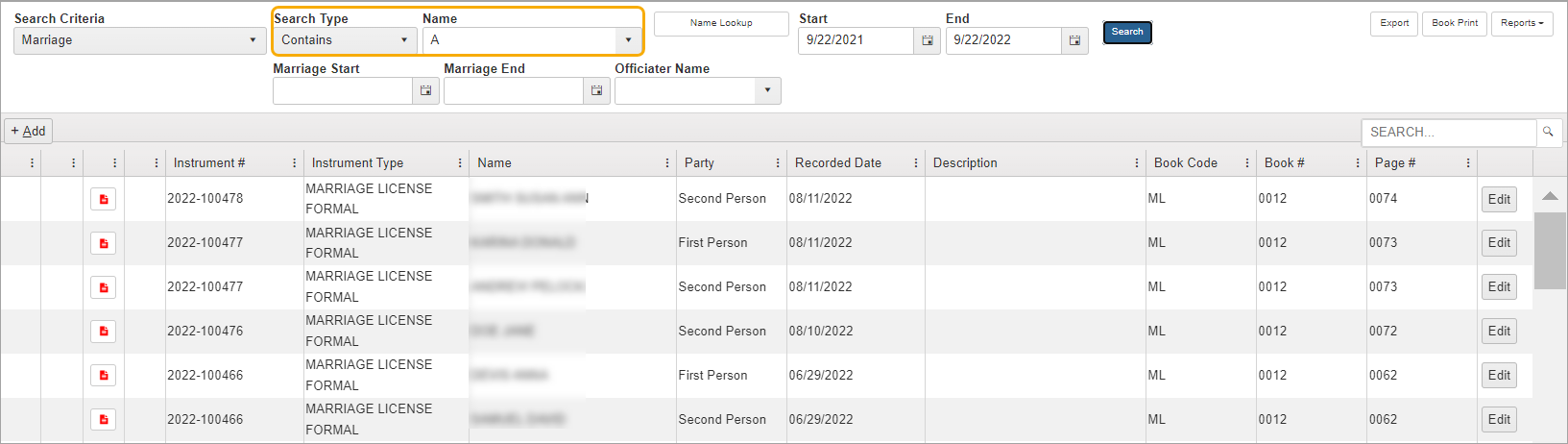Click the Name column header
1568x444 pixels.
pos(495,163)
